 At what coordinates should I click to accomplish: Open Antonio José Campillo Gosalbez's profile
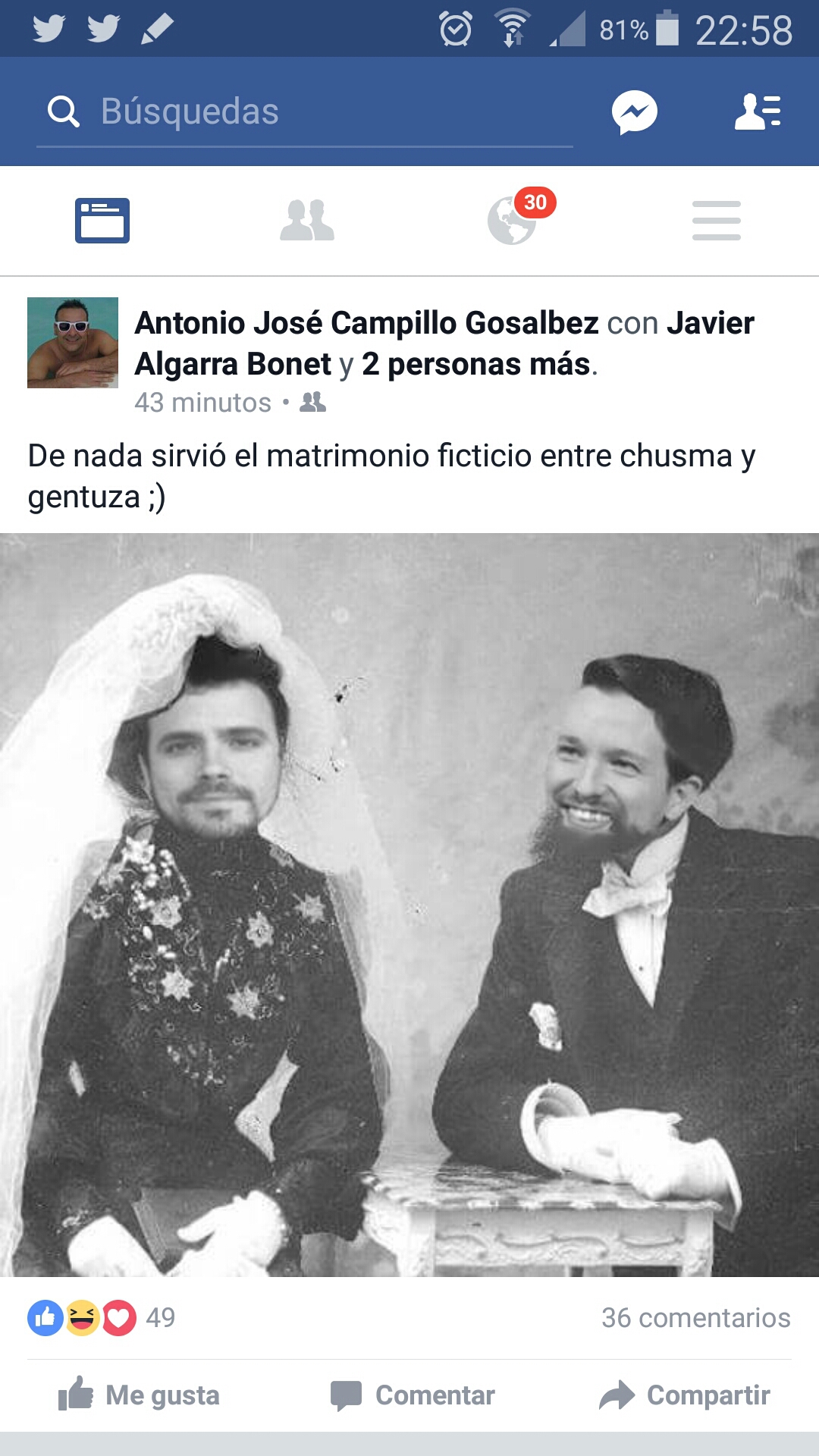(367, 323)
